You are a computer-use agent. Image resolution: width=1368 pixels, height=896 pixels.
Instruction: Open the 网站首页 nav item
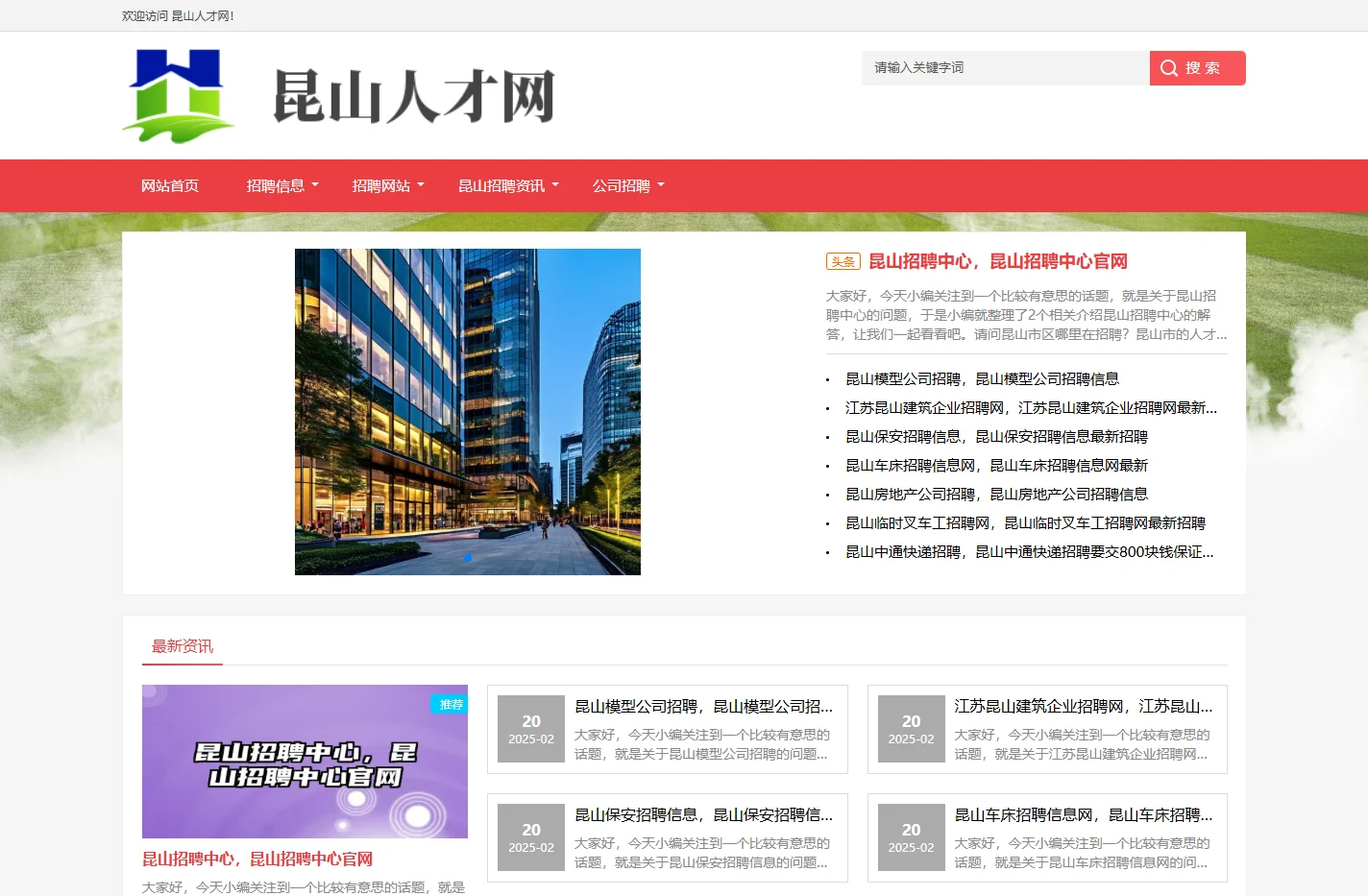coord(170,186)
